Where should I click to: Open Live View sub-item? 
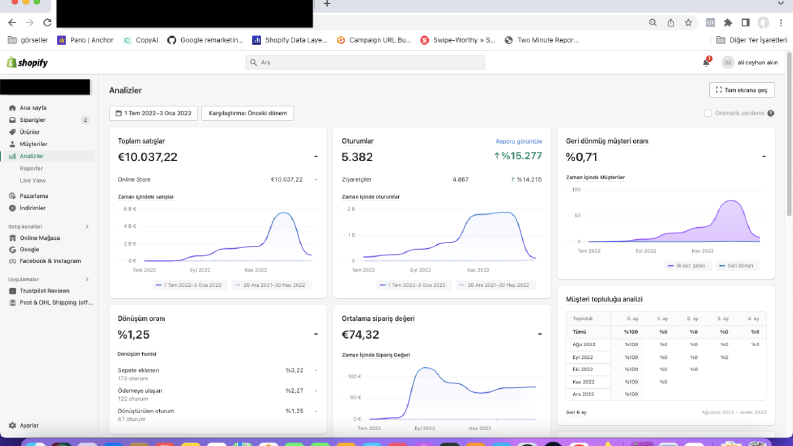(x=32, y=181)
